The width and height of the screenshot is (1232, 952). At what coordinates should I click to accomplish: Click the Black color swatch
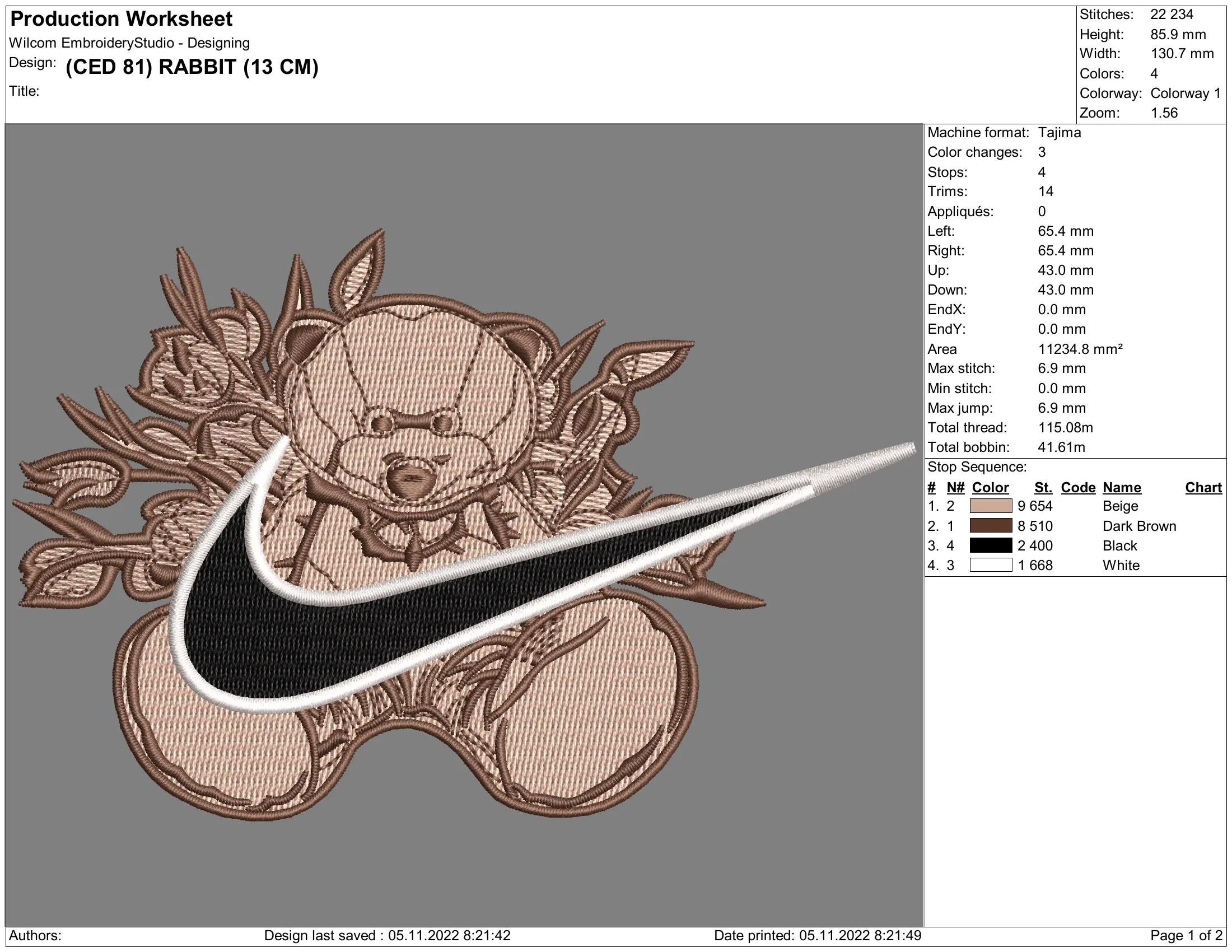point(991,545)
